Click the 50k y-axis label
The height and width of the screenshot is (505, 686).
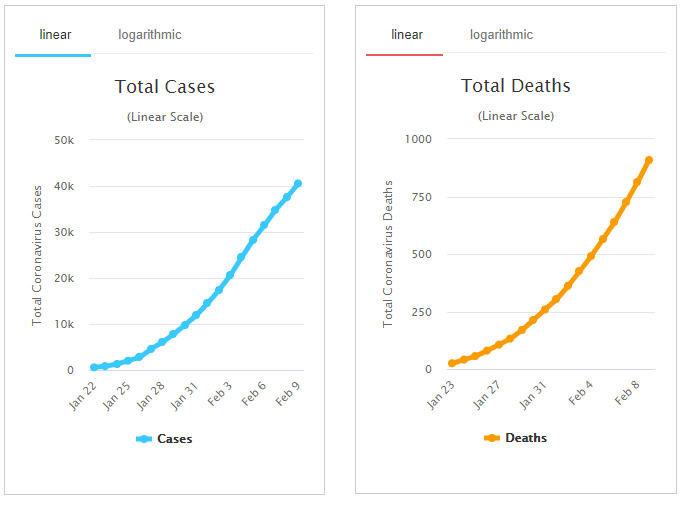click(x=63, y=140)
